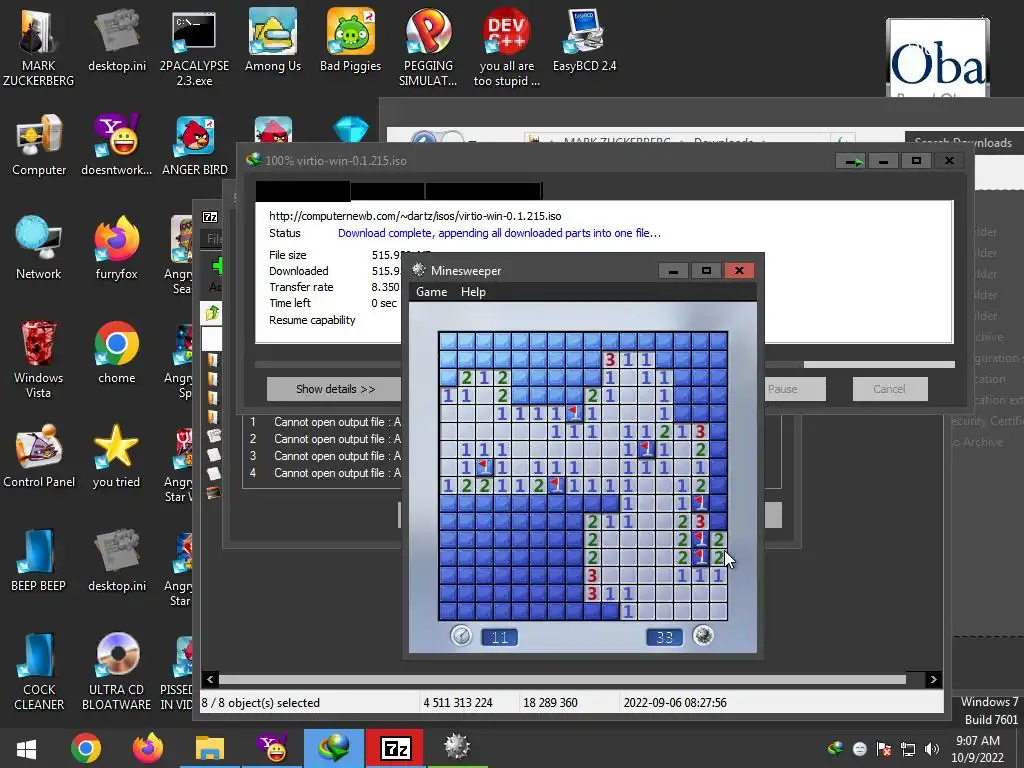The width and height of the screenshot is (1024, 768).
Task: Open Chrome from the taskbar
Action: pos(86,748)
